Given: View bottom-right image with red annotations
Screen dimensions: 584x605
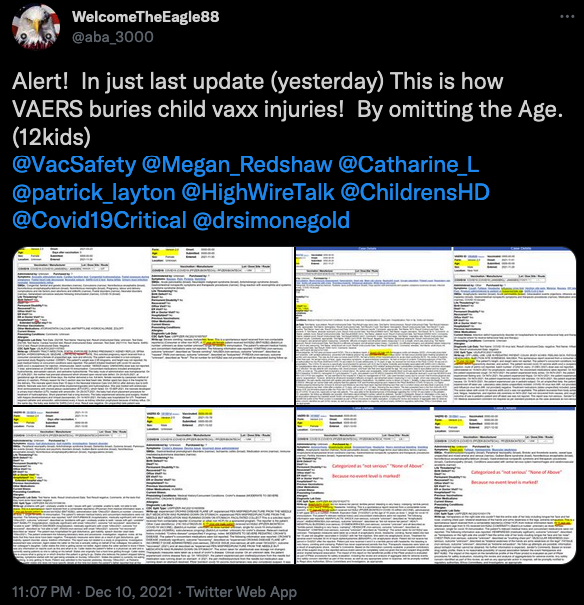Looking at the screenshot, I should [x=436, y=485].
